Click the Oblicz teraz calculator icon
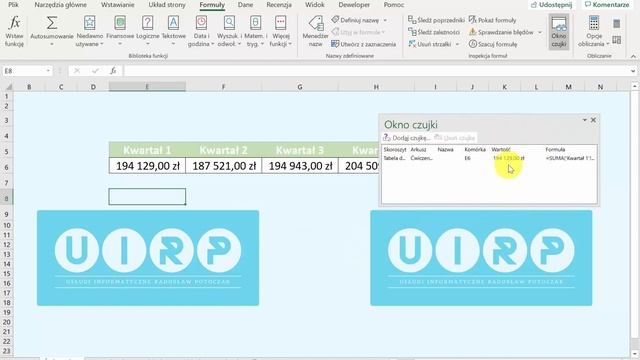The height and width of the screenshot is (360, 640). 617,24
